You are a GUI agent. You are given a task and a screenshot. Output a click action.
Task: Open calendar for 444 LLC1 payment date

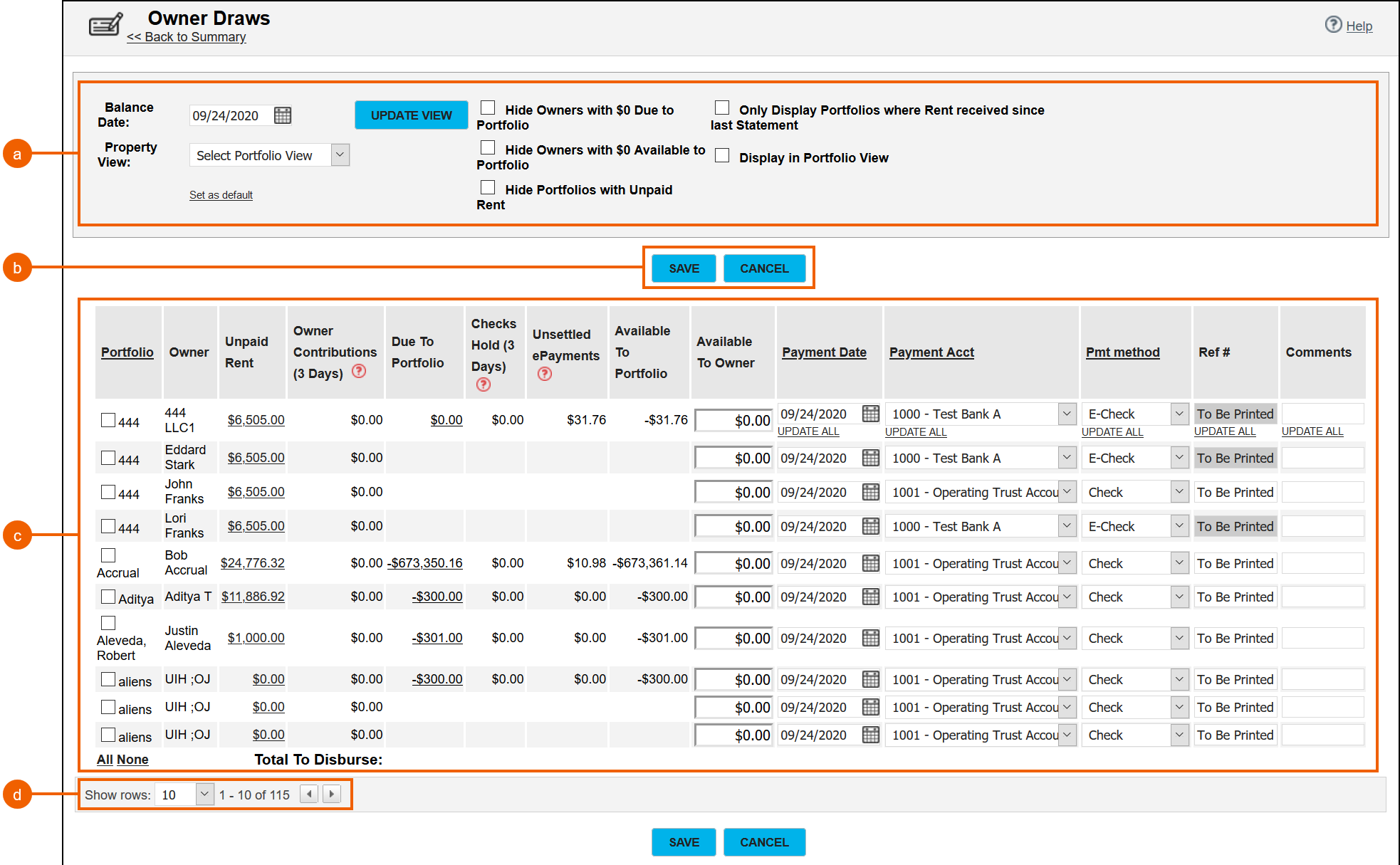(870, 414)
